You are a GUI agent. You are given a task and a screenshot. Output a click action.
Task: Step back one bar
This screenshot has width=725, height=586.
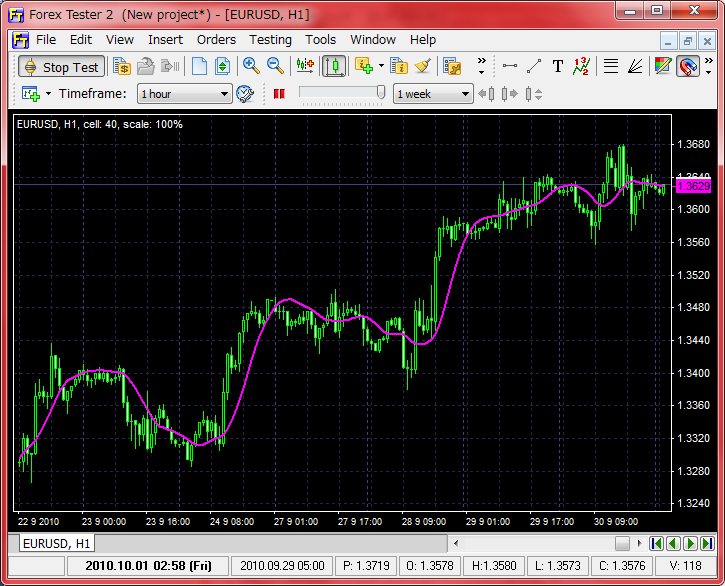click(486, 94)
